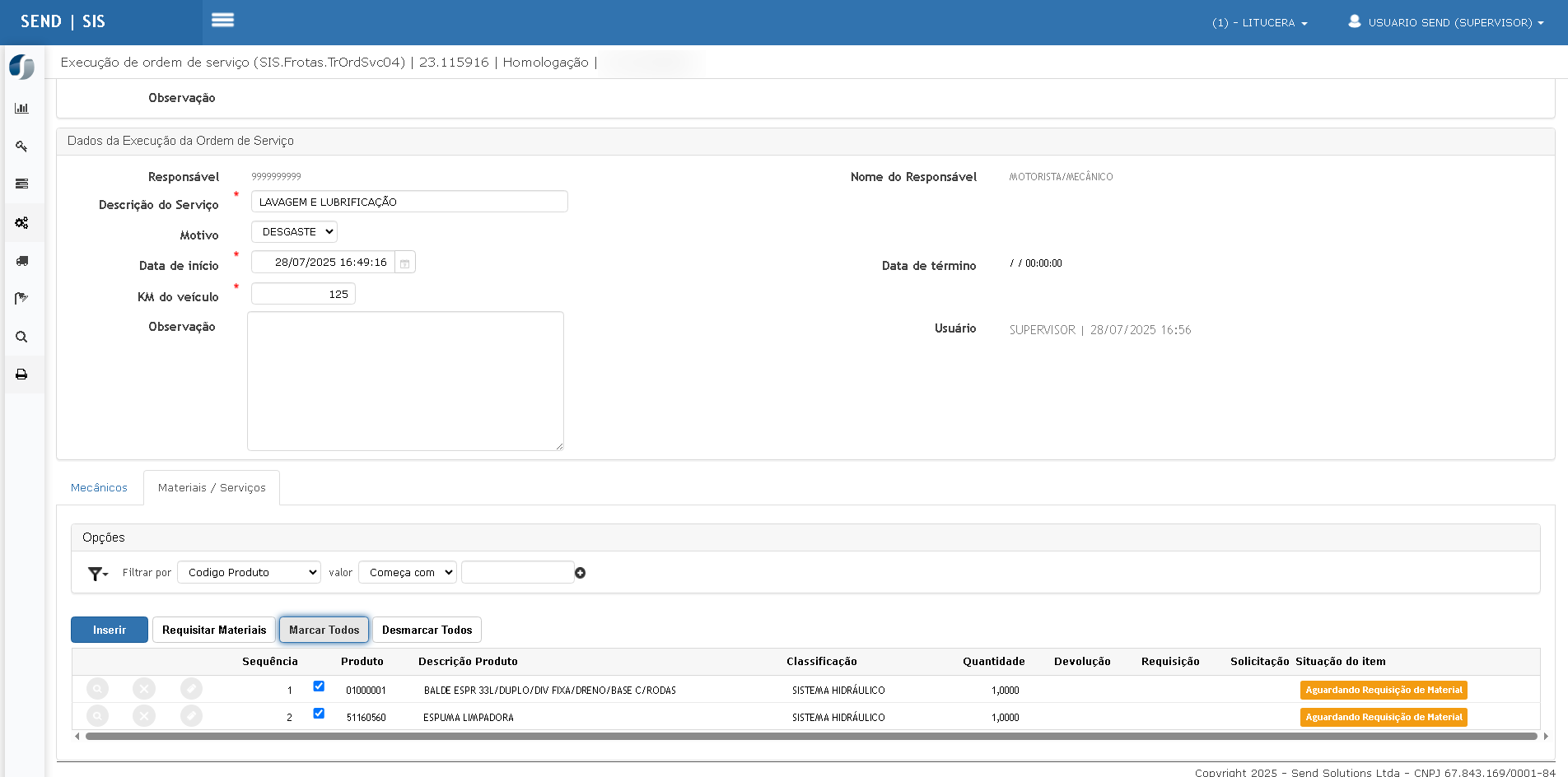
Task: Click the SISTEMA HIDRÁULICO cell in row 2
Action: tap(838, 718)
